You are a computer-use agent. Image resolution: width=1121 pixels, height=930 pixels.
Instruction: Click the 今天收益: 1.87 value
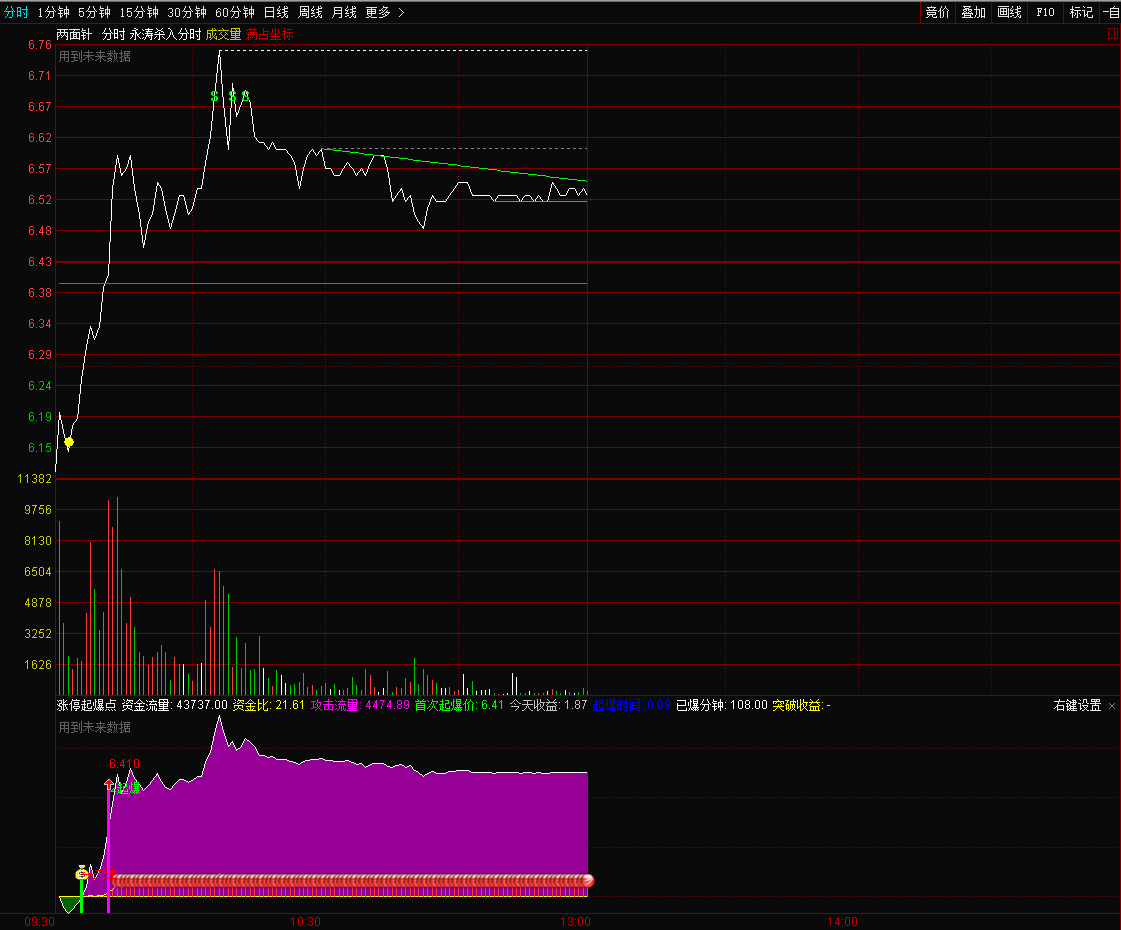click(548, 706)
